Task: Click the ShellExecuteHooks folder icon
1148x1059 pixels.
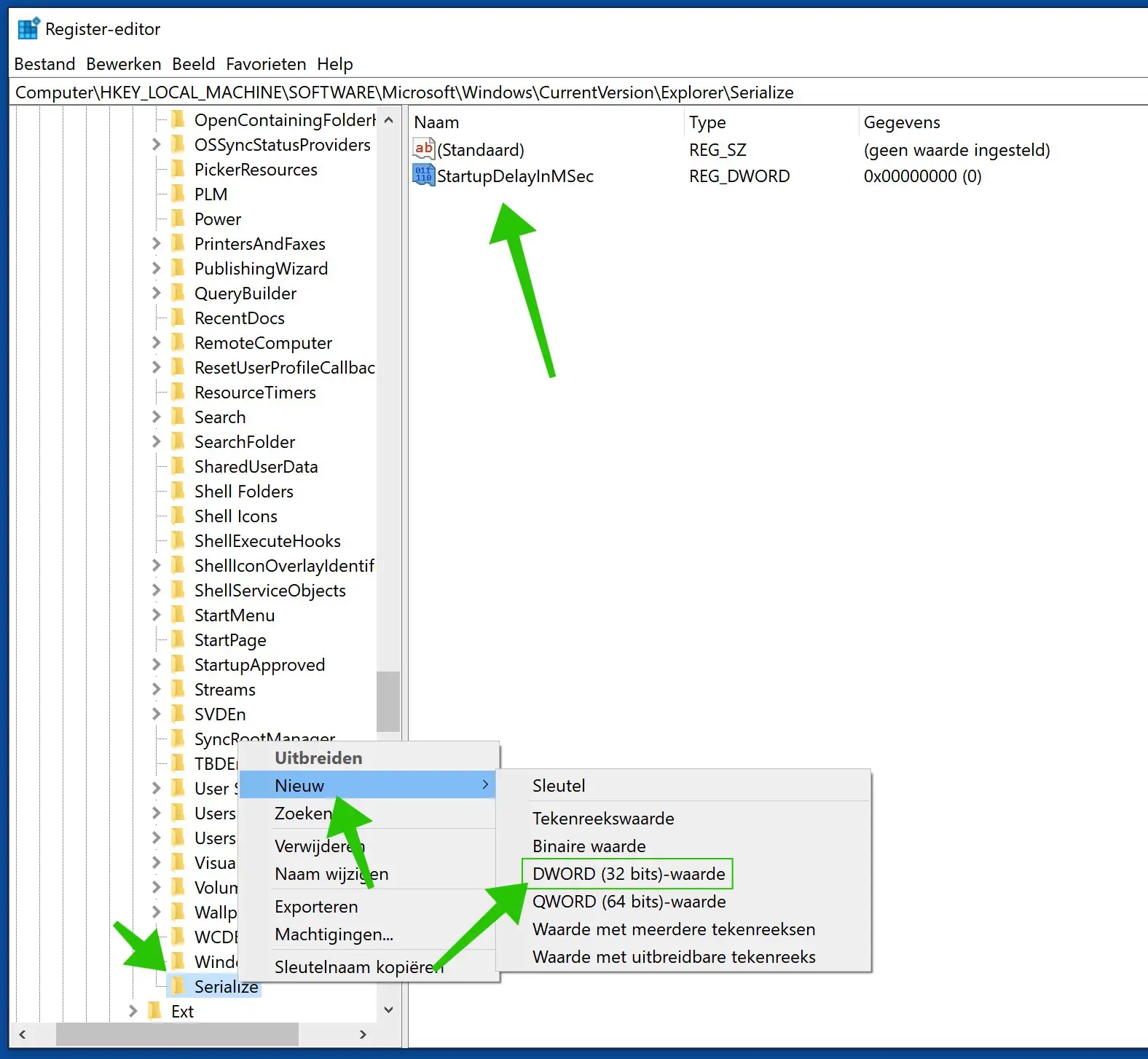Action: [178, 540]
